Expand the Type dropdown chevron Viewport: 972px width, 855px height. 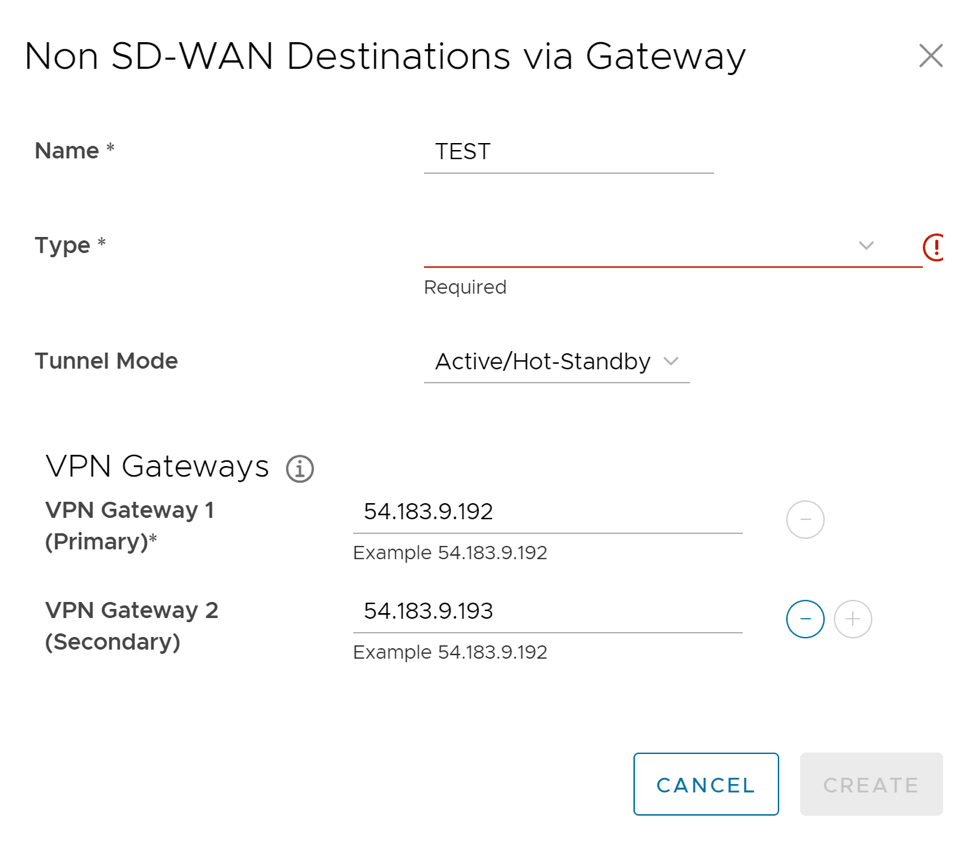(866, 246)
